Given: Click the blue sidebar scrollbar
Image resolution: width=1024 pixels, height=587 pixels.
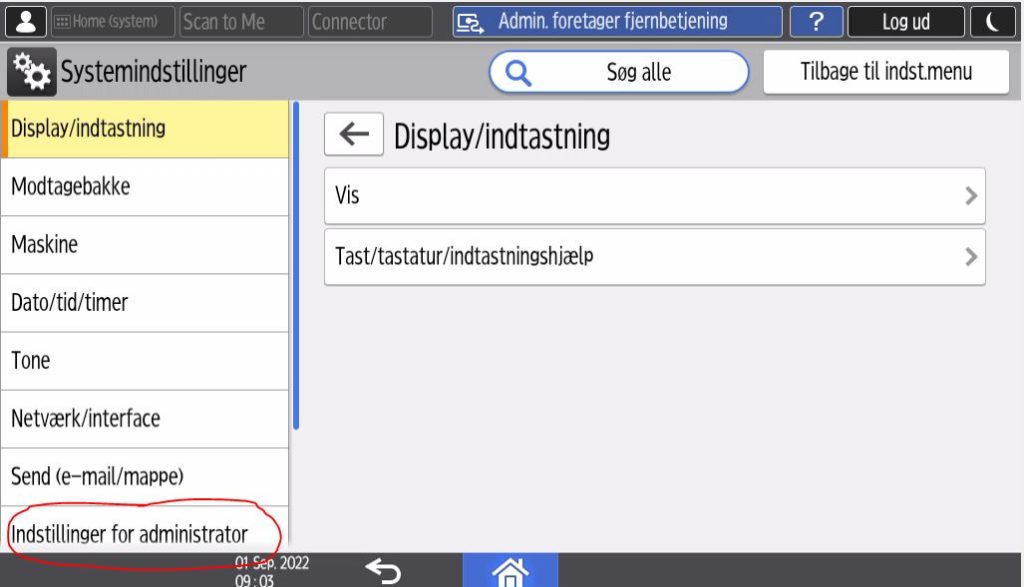Looking at the screenshot, I should pos(295,265).
